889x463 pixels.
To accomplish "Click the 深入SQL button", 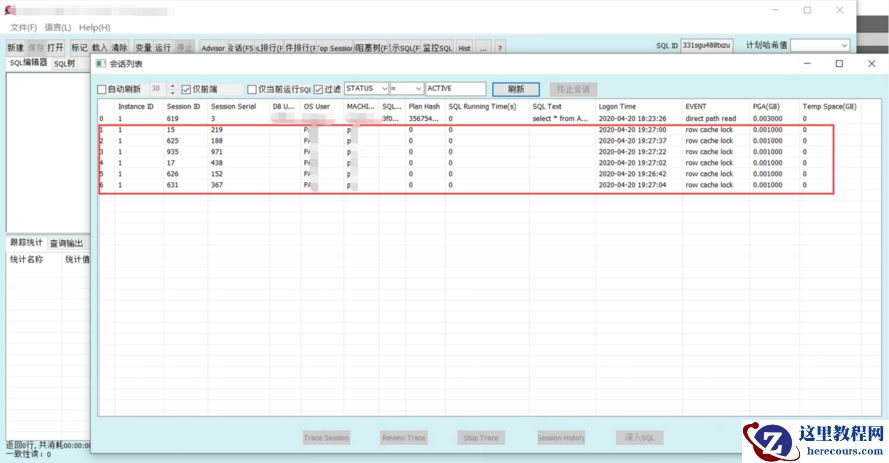I will point(640,437).
